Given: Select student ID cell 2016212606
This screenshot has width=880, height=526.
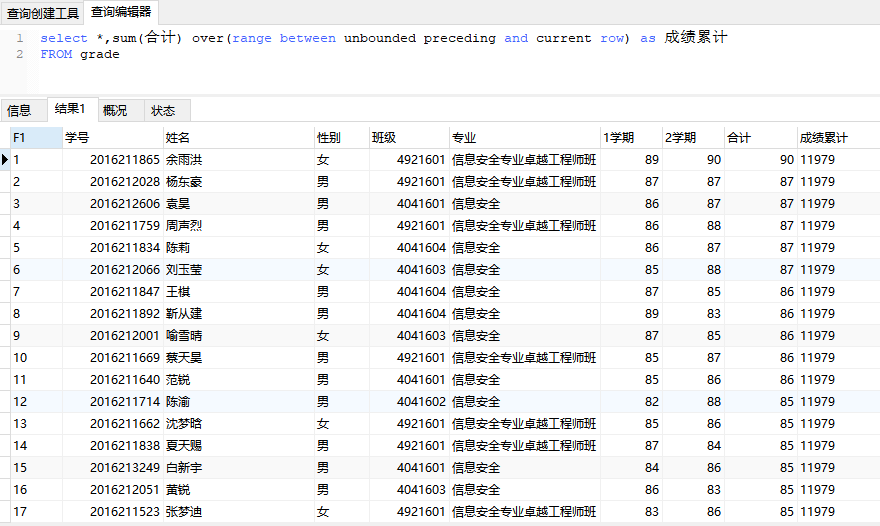Looking at the screenshot, I should click(x=113, y=204).
